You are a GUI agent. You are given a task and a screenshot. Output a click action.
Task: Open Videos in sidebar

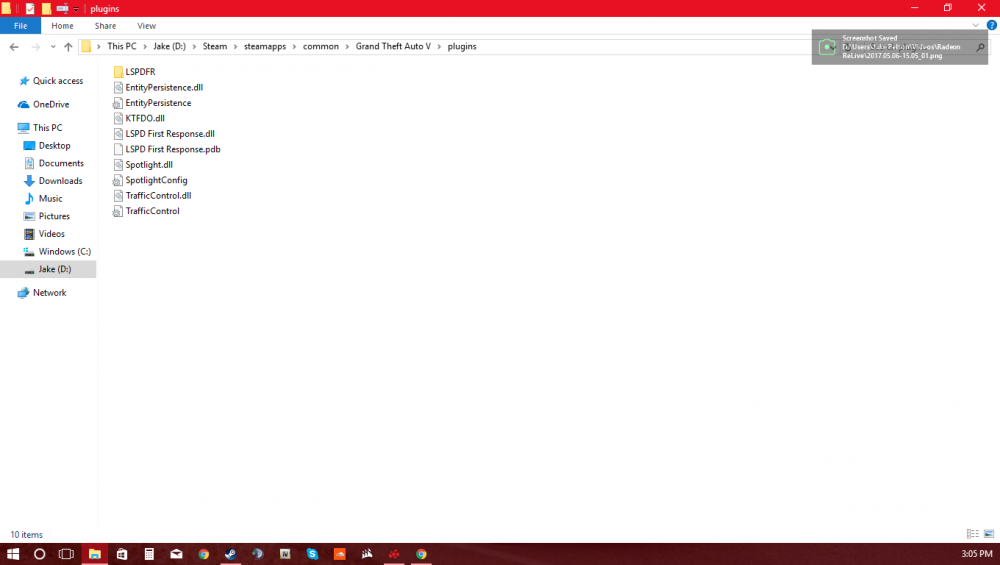click(x=45, y=234)
